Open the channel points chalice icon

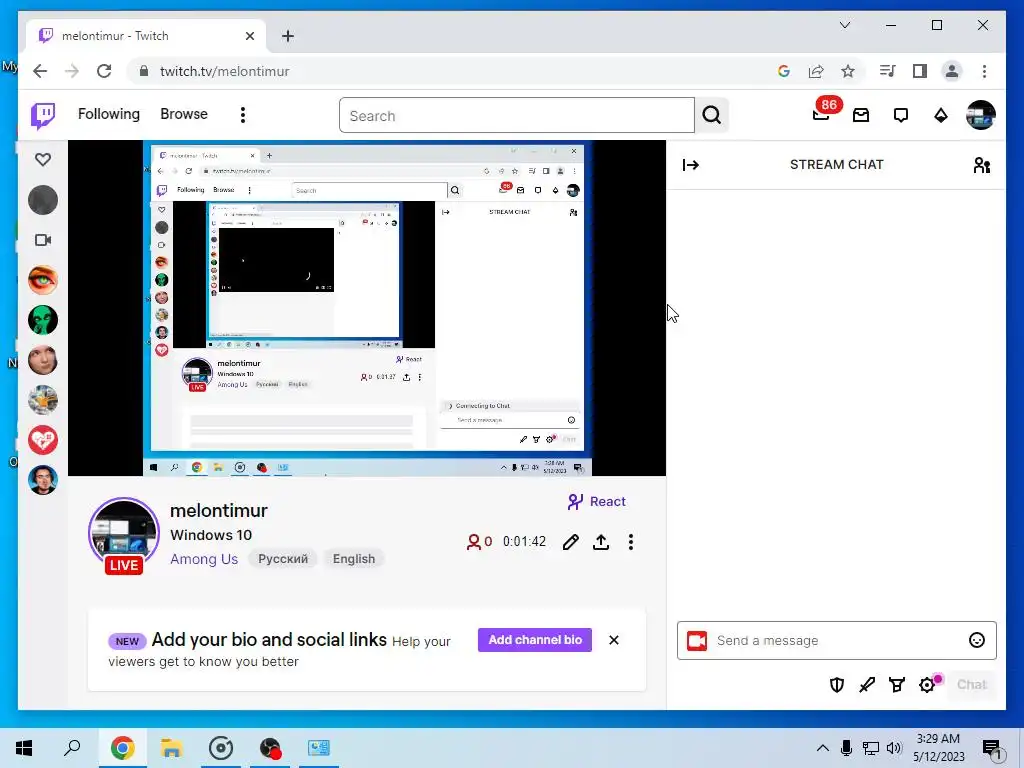coord(897,685)
